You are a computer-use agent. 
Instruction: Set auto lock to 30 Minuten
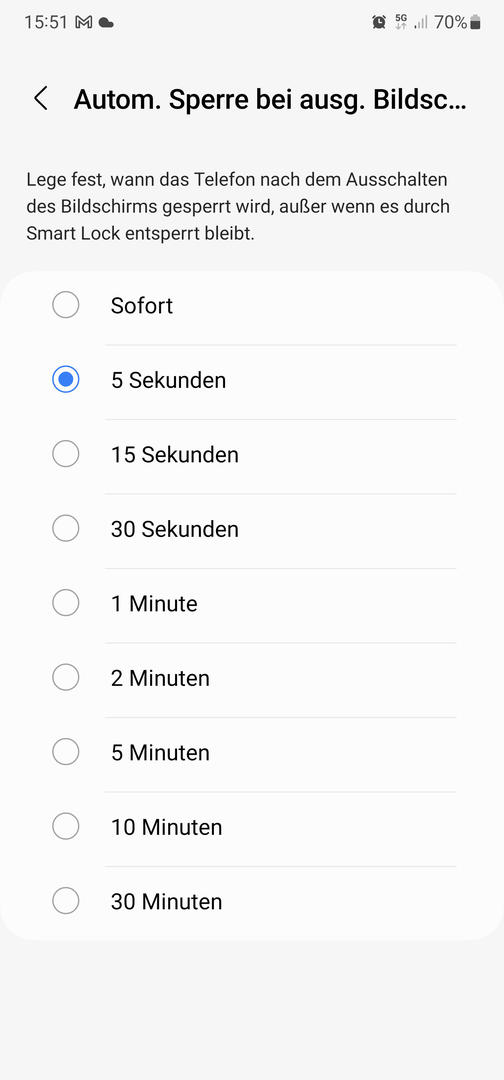click(252, 900)
